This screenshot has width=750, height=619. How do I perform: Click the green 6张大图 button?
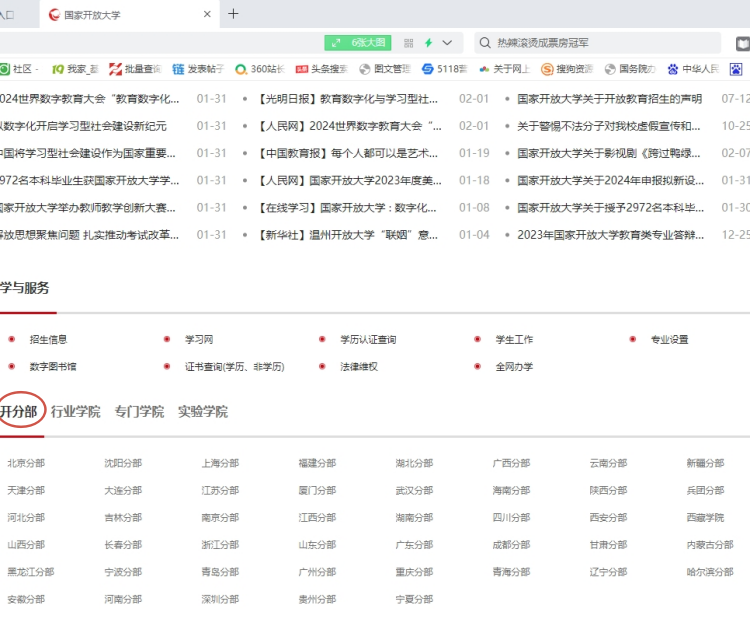click(x=358, y=43)
